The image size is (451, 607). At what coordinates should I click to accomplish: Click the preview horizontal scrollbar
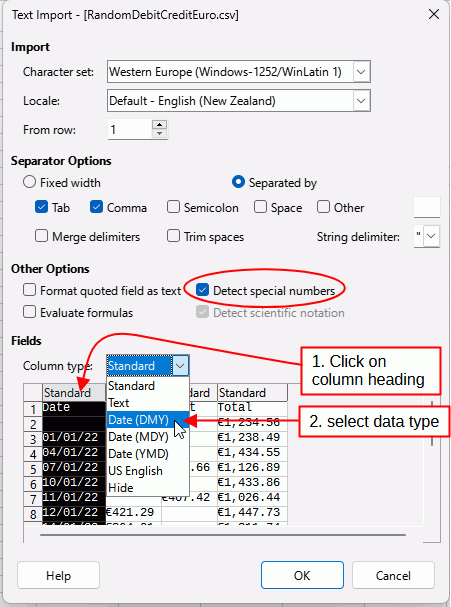pyautogui.click(x=223, y=535)
